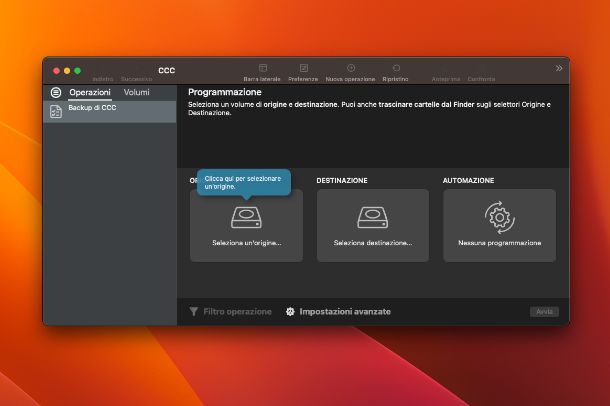Viewport: 610px width, 406px height.
Task: Click the Indietro toolbar label
Action: click(x=103, y=79)
